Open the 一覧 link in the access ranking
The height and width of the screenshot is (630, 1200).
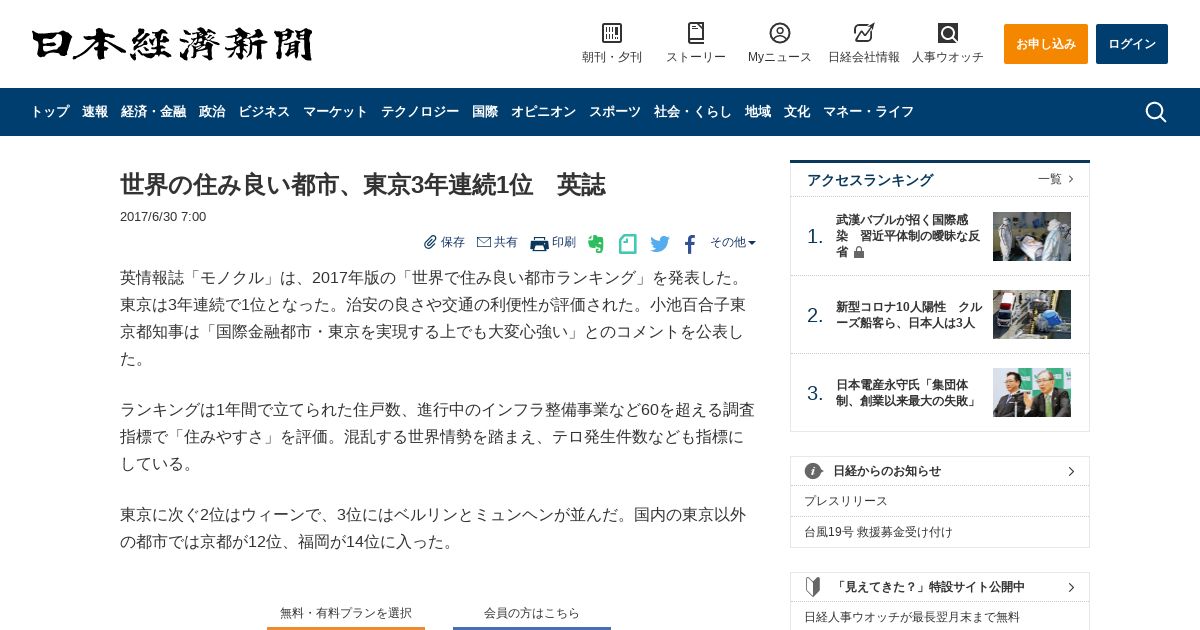[1056, 179]
